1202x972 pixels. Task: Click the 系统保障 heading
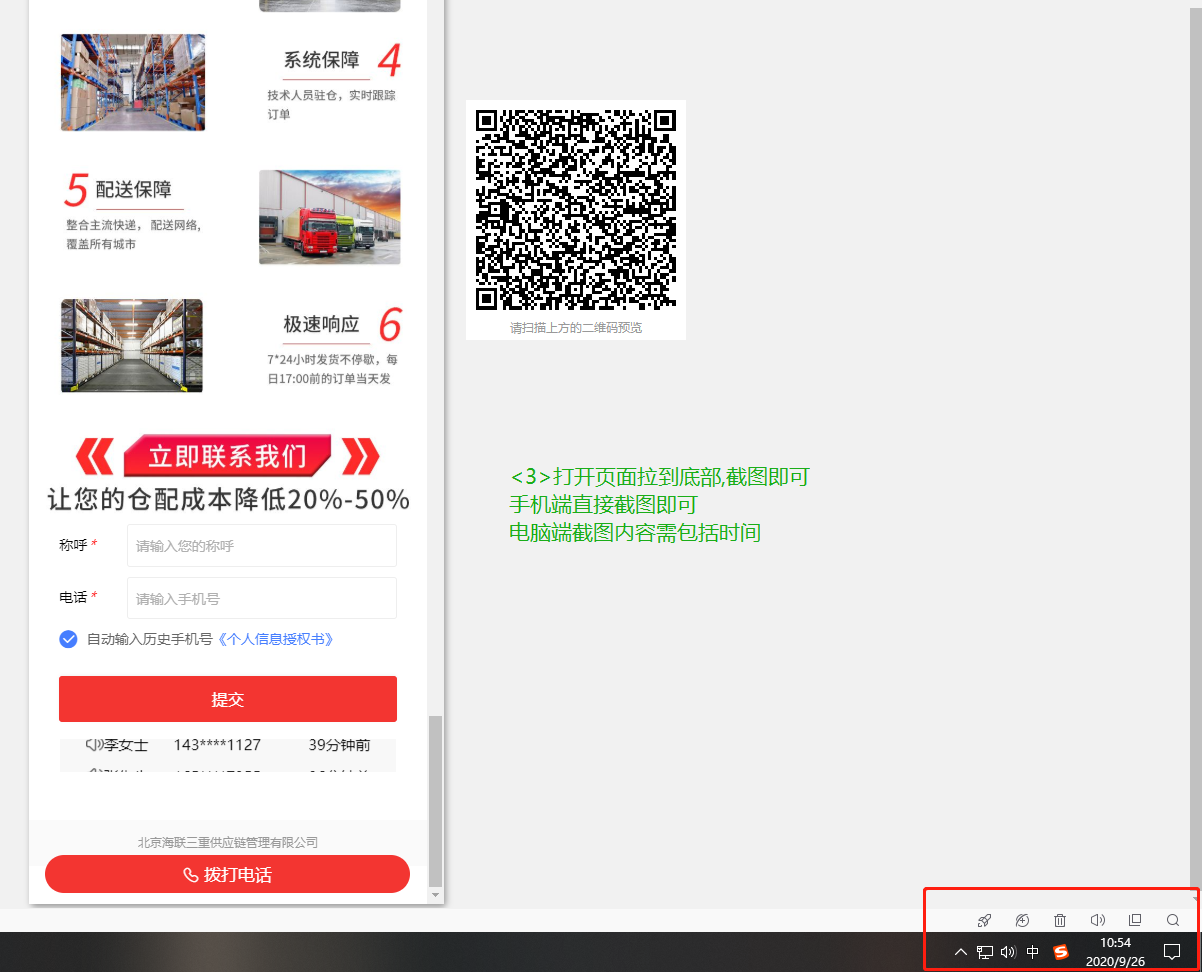[x=322, y=60]
